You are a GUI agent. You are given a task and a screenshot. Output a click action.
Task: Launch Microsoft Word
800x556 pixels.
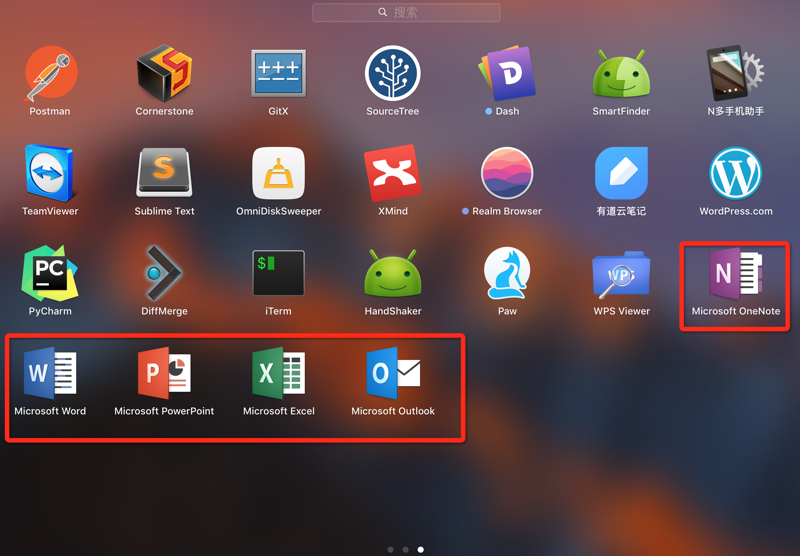pos(50,373)
